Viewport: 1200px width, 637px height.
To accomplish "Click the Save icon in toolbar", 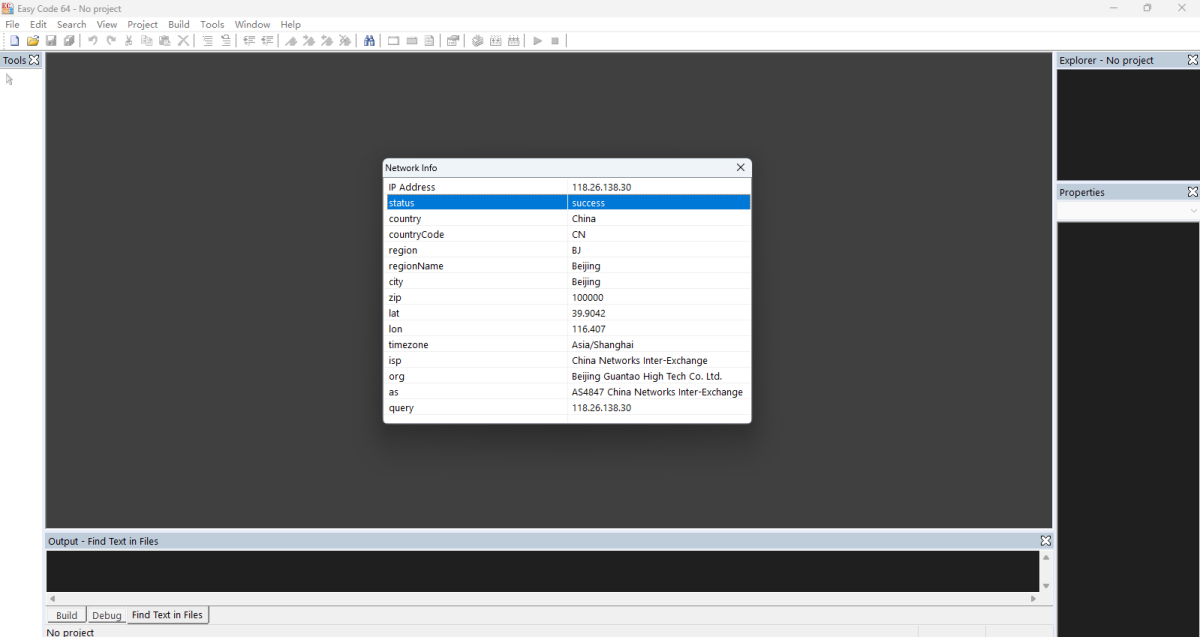I will coord(51,41).
